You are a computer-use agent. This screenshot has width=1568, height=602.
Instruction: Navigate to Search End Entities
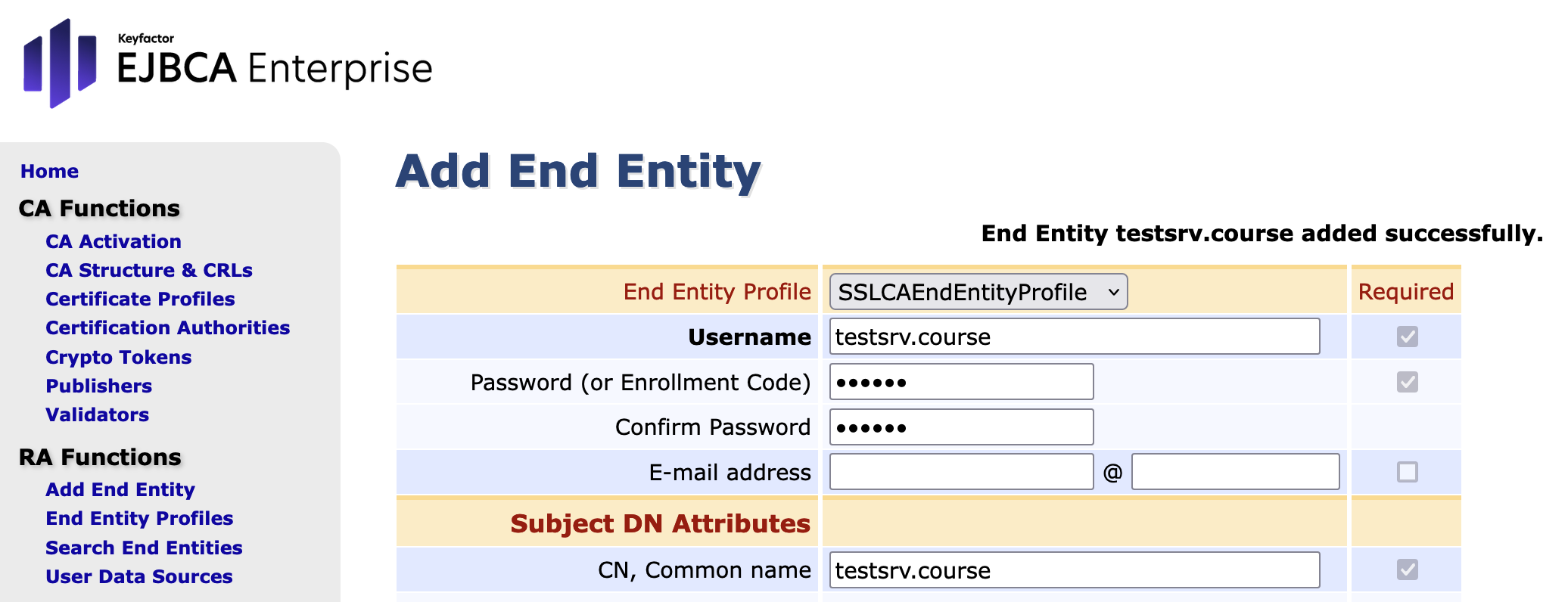(x=144, y=548)
